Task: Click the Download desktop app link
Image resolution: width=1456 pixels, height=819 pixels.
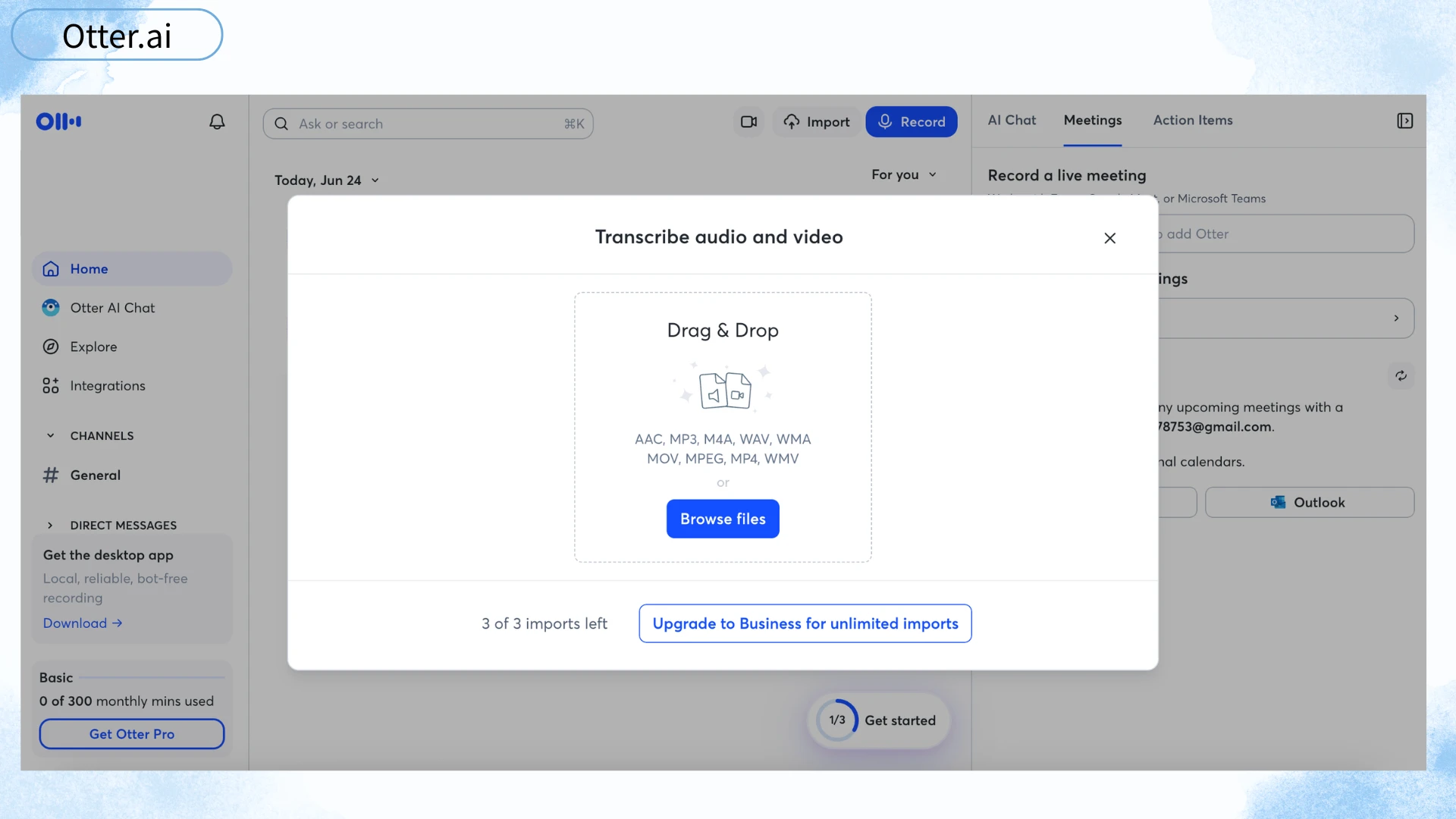Action: point(83,623)
